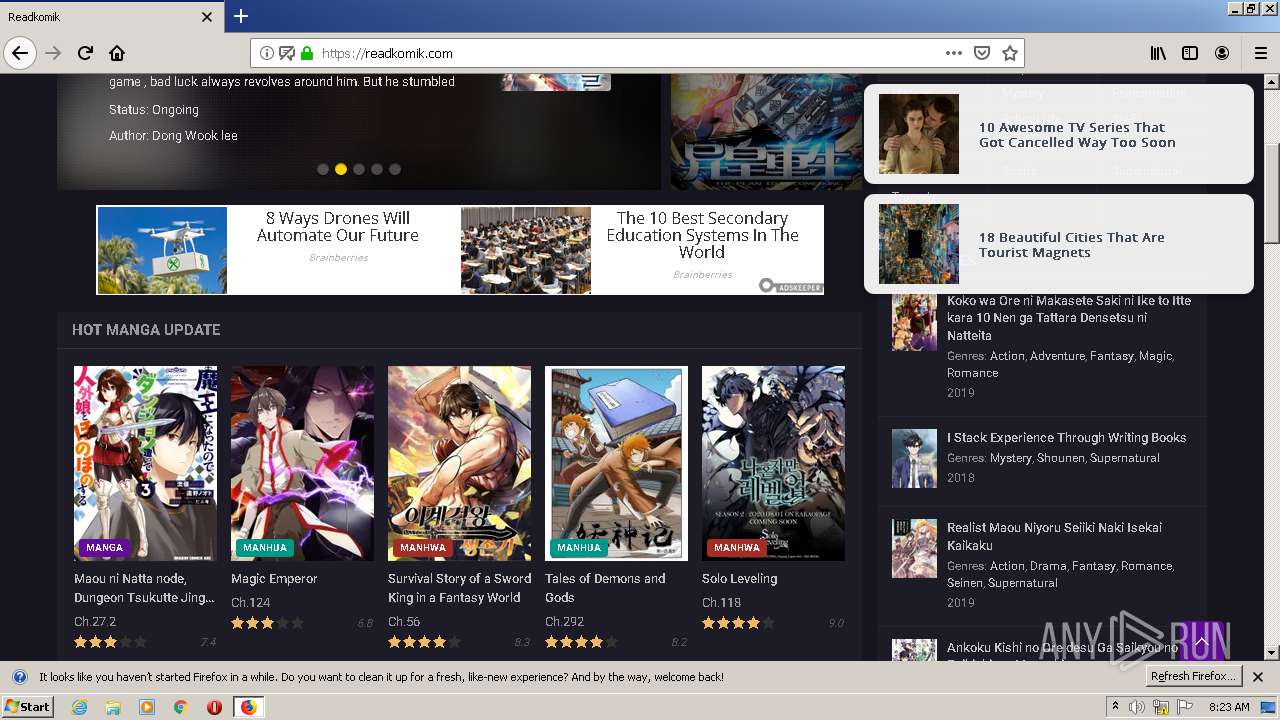
Task: Open 10 Awesome TV Series popup ad
Action: 1058,134
